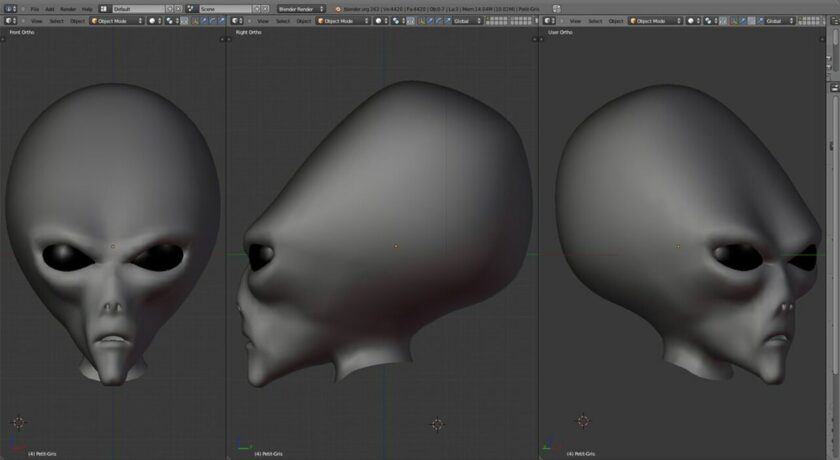Open Object Mode dropdown in Front Ortho viewport
Image resolution: width=840 pixels, height=460 pixels.
[x=117, y=21]
